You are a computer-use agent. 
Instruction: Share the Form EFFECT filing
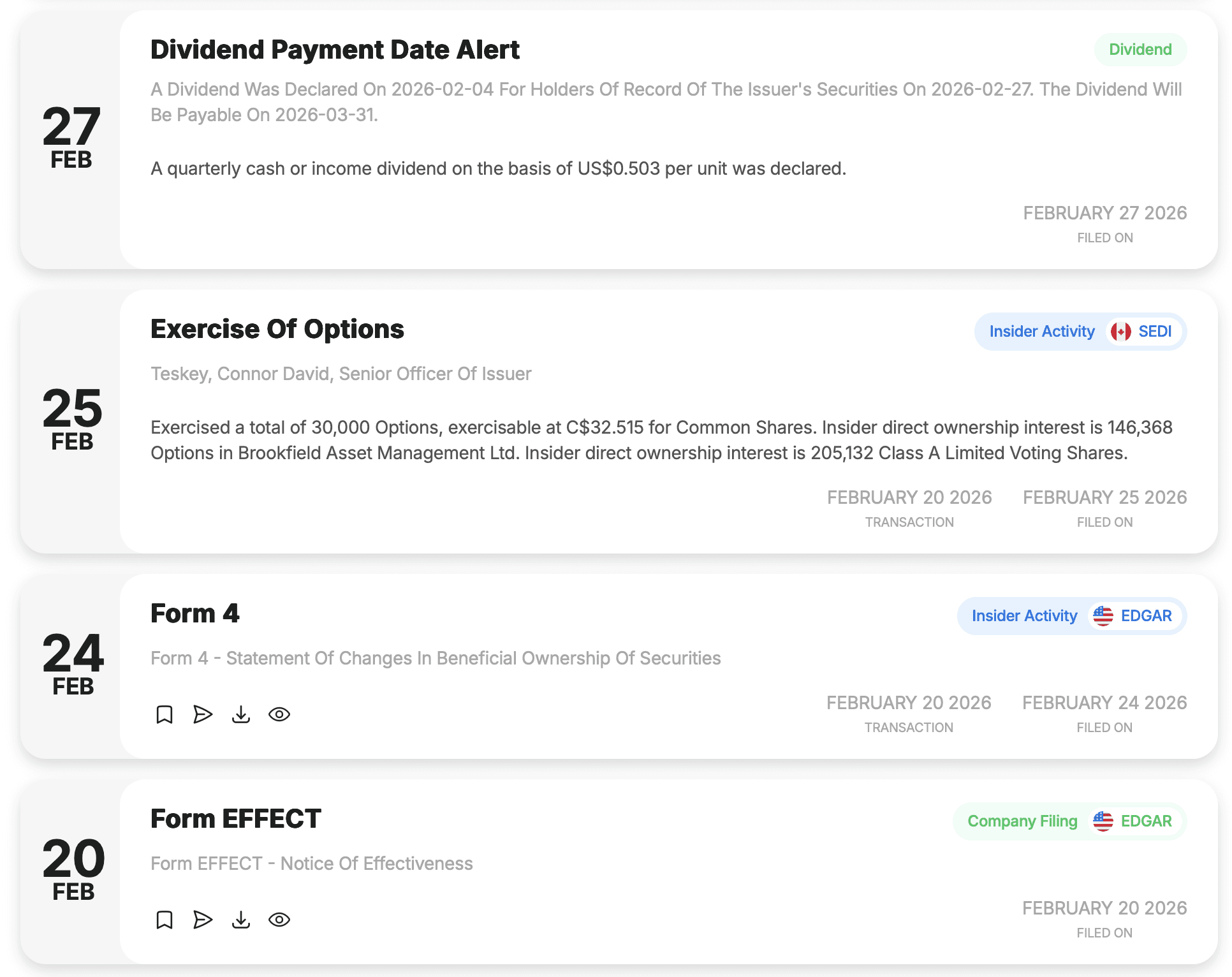[203, 920]
